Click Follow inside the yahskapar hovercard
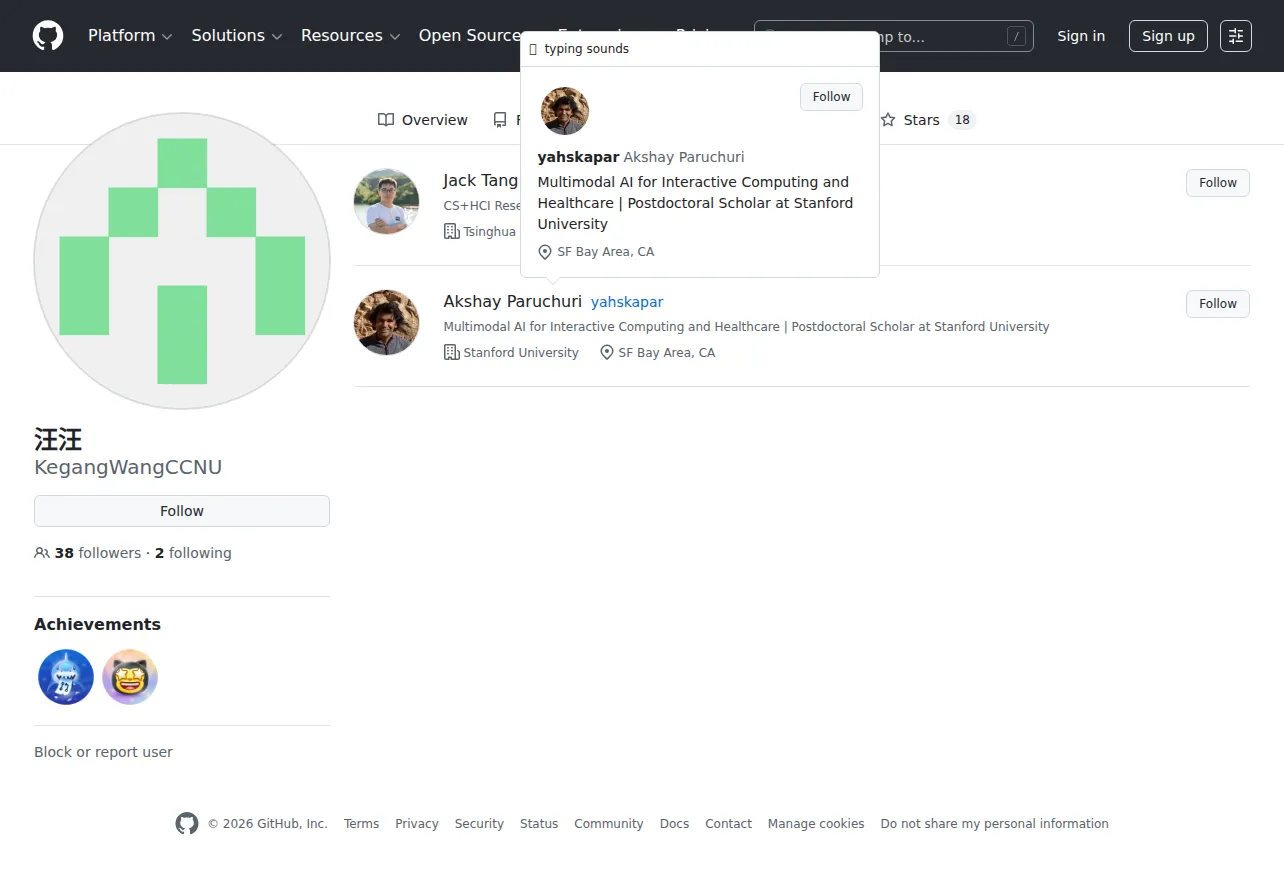The height and width of the screenshot is (877, 1284). [x=831, y=97]
